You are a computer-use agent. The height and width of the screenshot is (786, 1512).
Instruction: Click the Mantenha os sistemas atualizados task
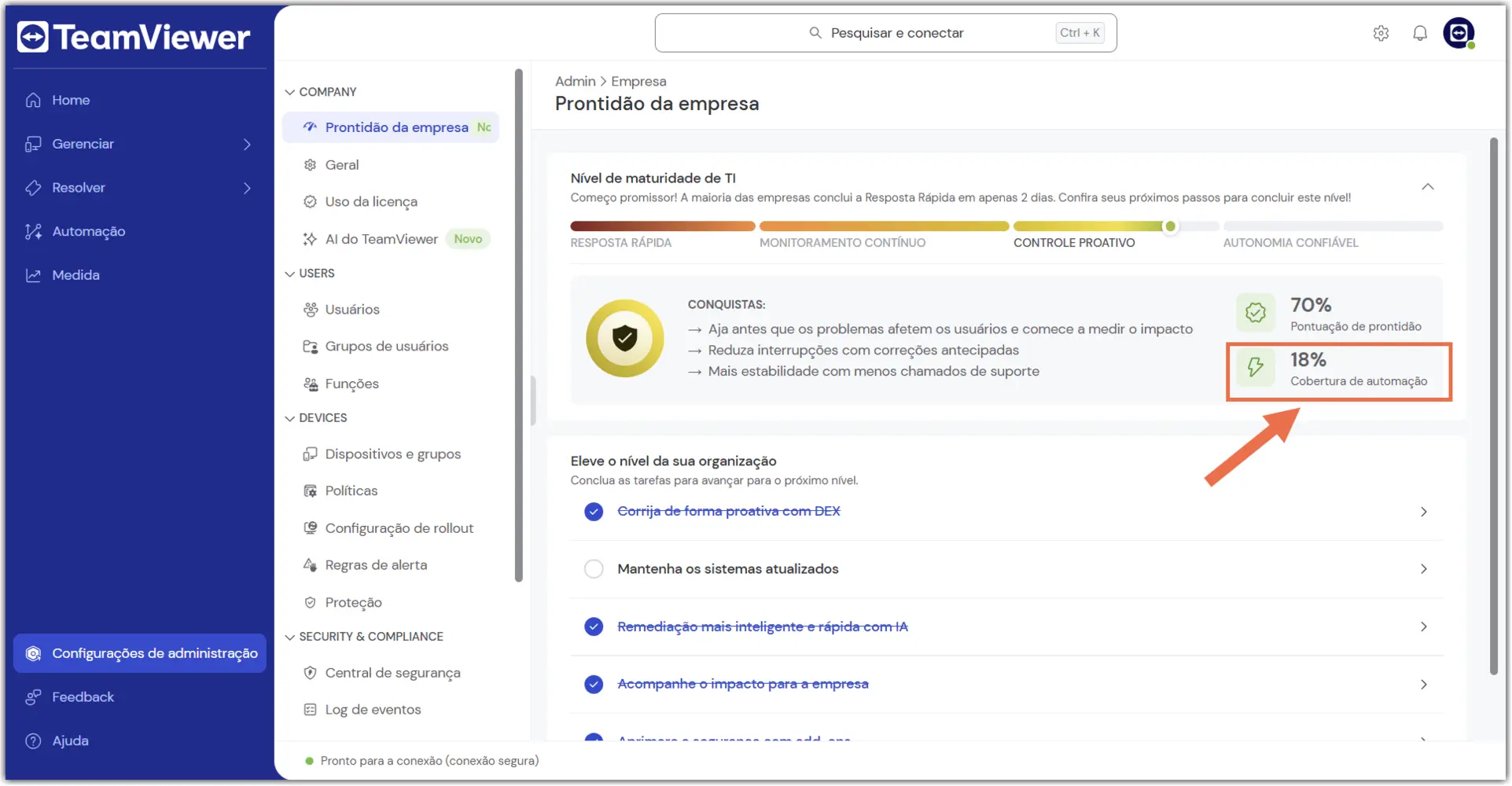pyautogui.click(x=1006, y=569)
